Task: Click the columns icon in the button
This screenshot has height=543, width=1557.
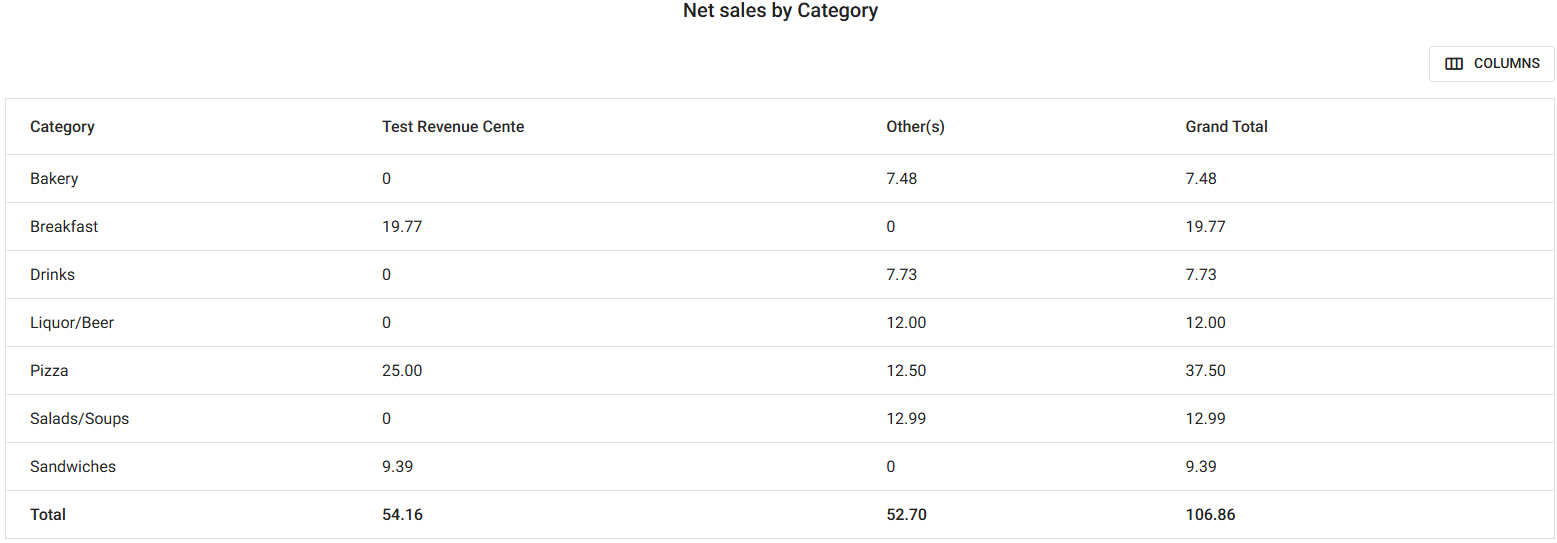Action: point(1454,64)
